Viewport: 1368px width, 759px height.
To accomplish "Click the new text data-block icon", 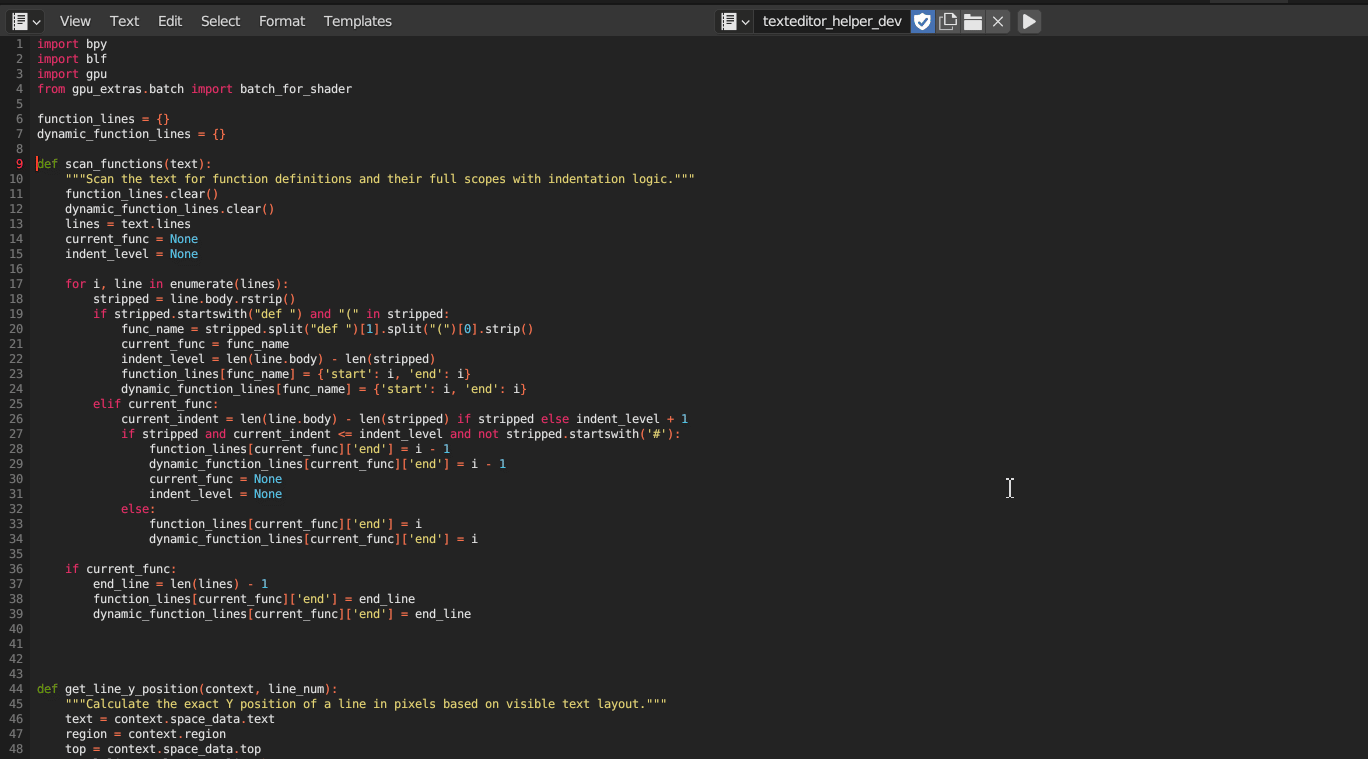I will pyautogui.click(x=948, y=21).
